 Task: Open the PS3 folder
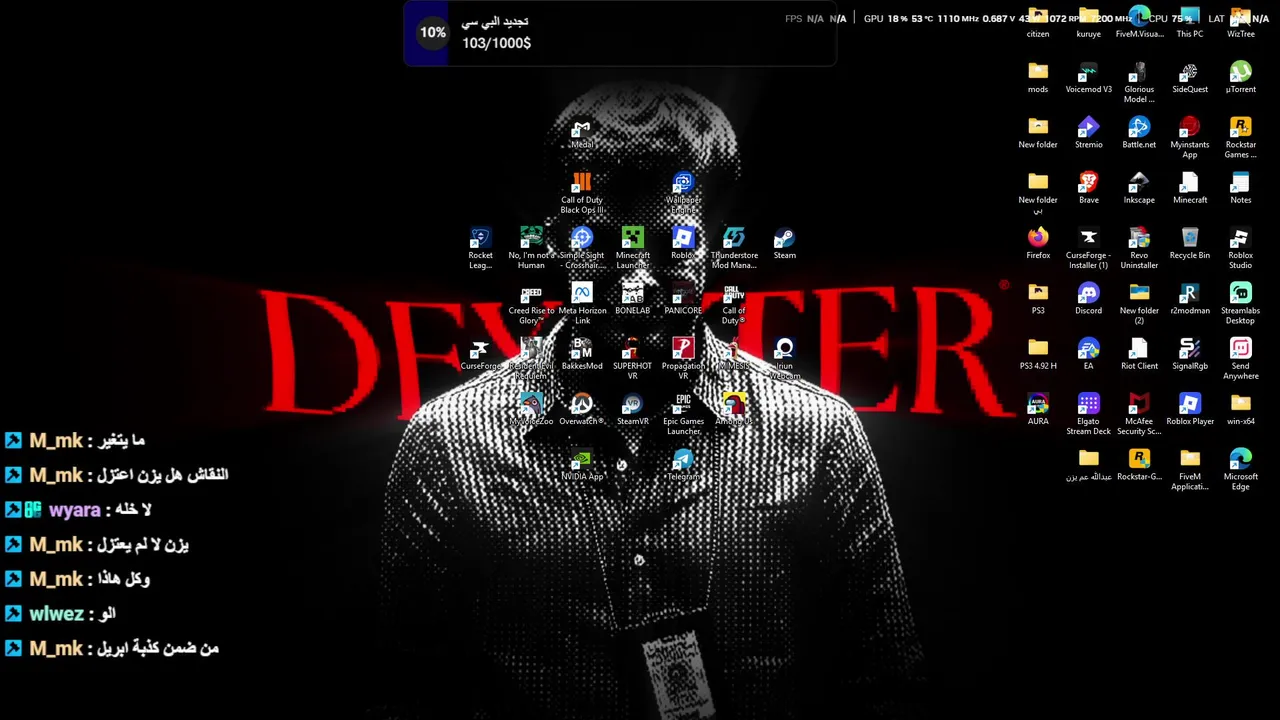pos(1038,299)
